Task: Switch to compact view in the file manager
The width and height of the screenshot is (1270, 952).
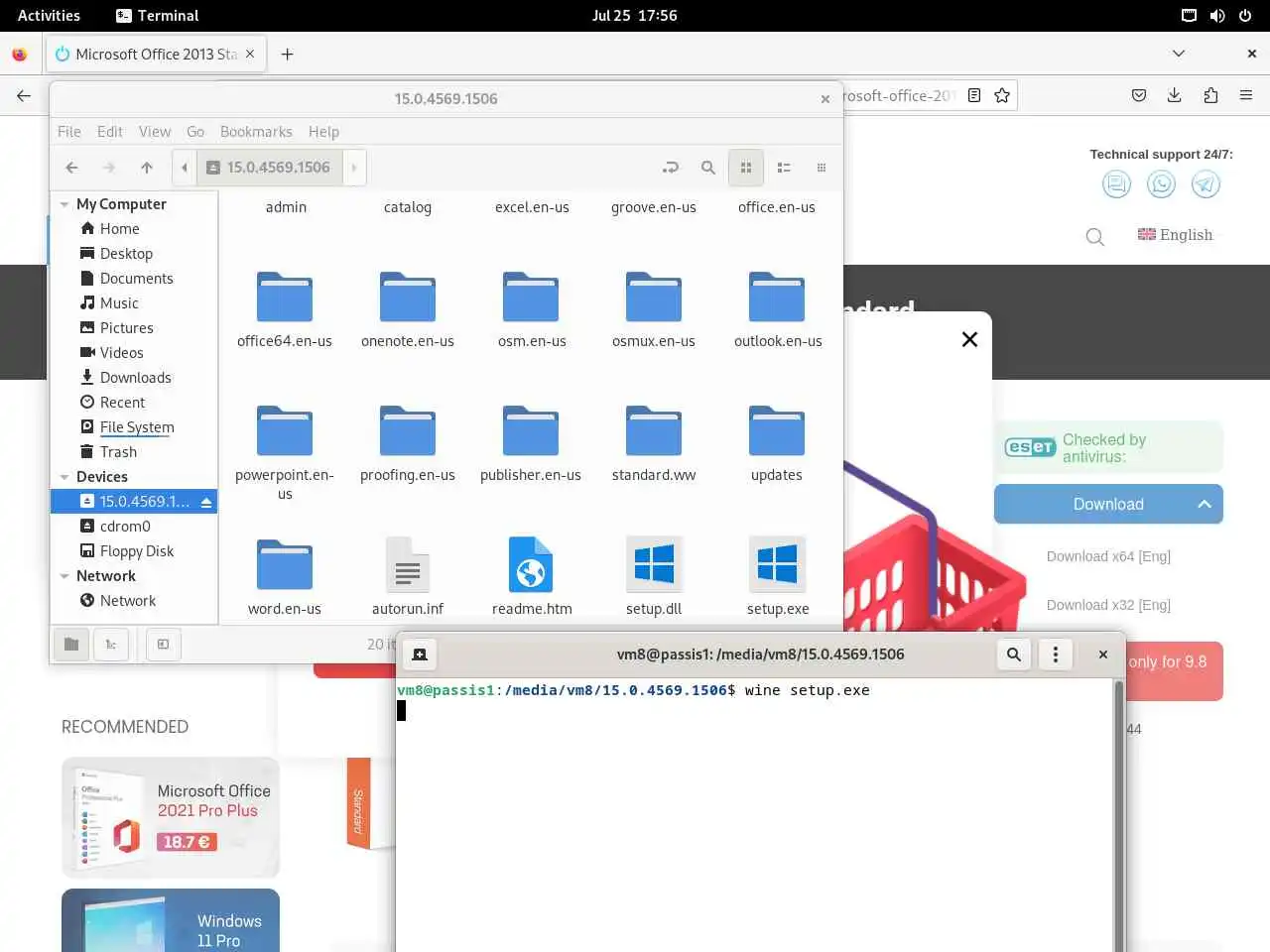Action: 822,168
